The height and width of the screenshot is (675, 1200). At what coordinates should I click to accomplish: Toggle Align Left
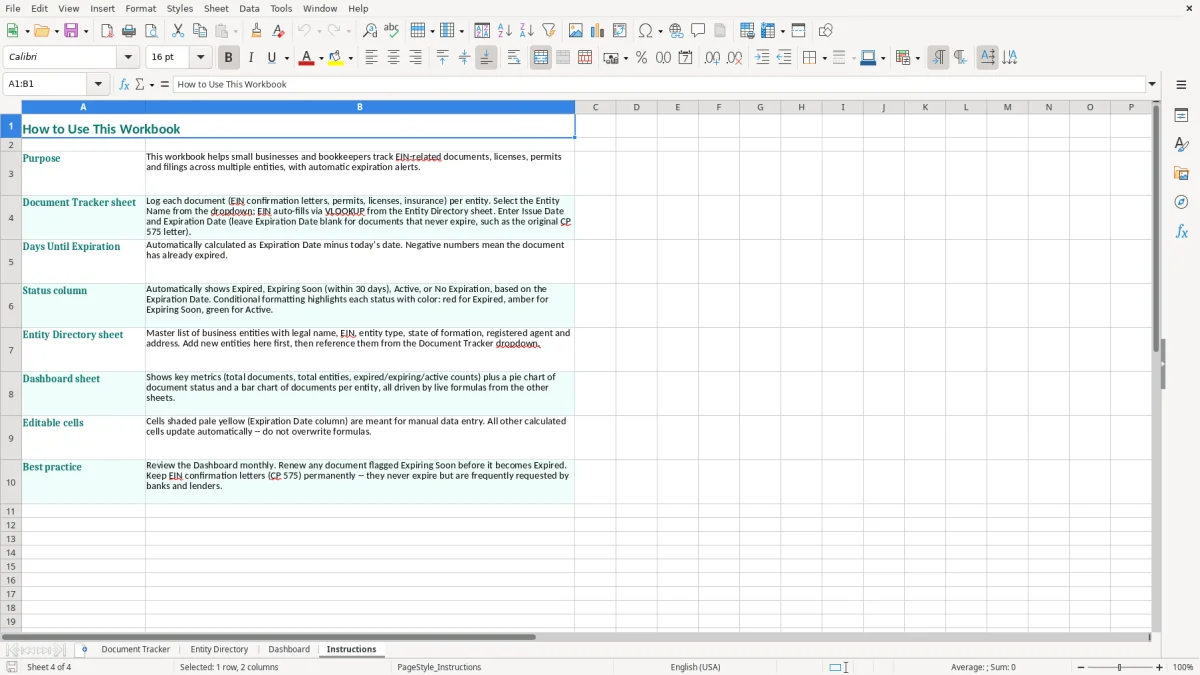point(371,58)
